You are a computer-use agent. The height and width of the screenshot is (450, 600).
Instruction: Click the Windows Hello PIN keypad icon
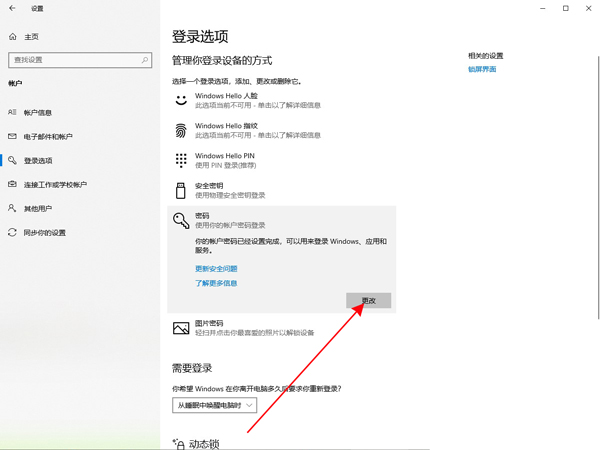tap(181, 160)
